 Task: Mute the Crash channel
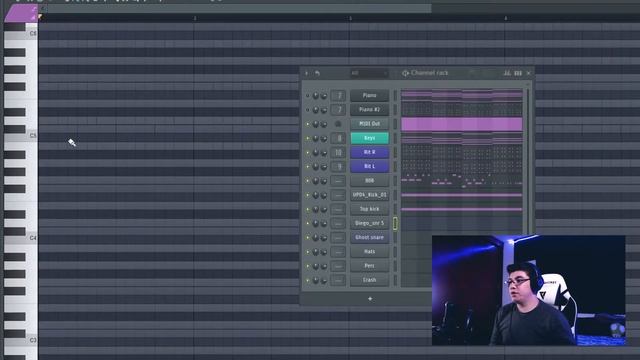pyautogui.click(x=308, y=280)
